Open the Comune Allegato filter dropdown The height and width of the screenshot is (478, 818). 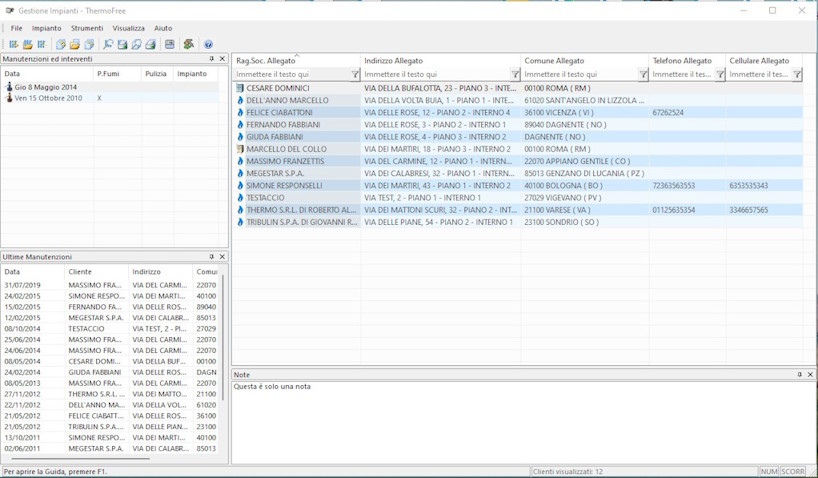click(x=643, y=75)
